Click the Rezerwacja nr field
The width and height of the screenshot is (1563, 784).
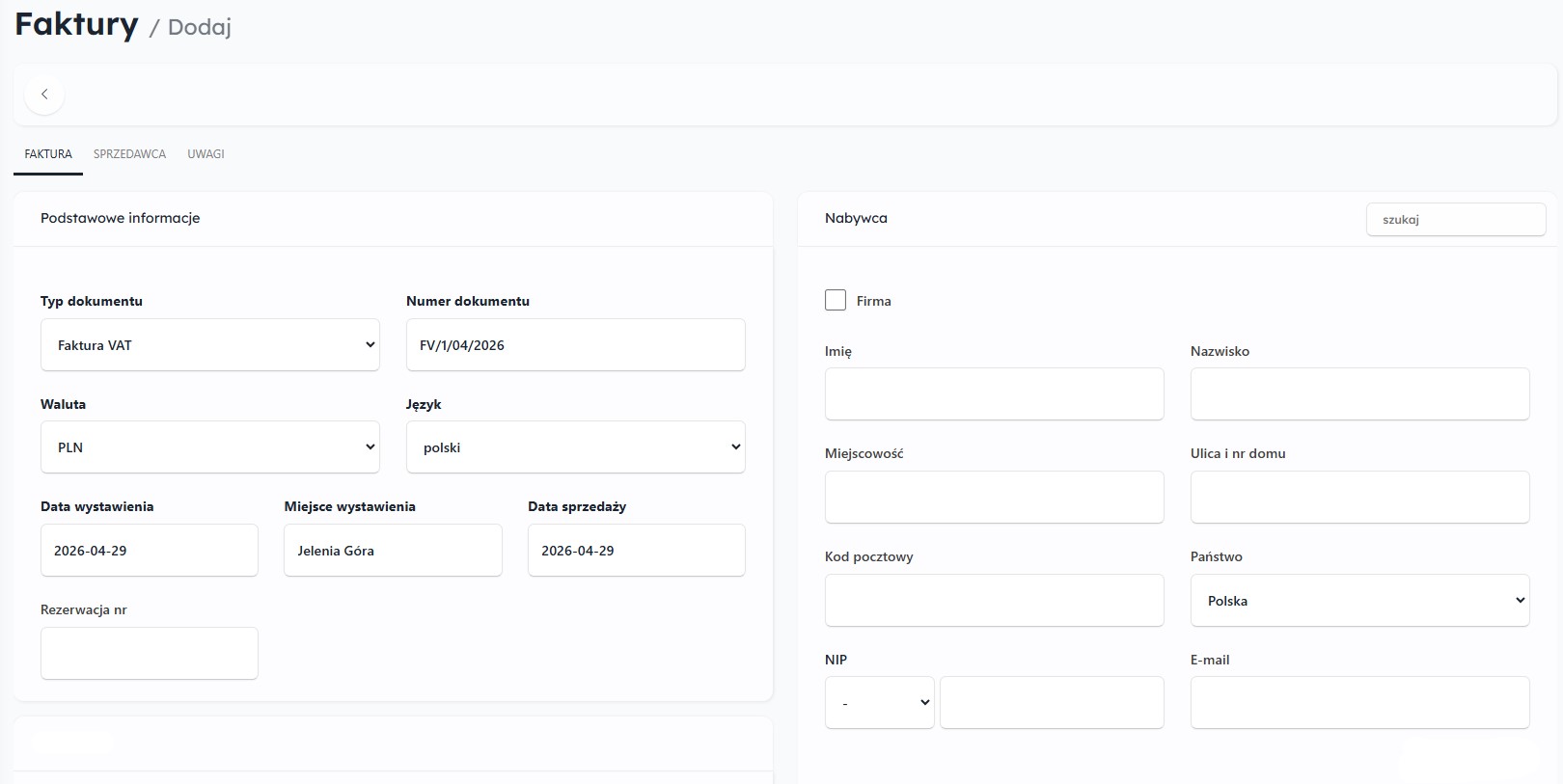tap(150, 654)
